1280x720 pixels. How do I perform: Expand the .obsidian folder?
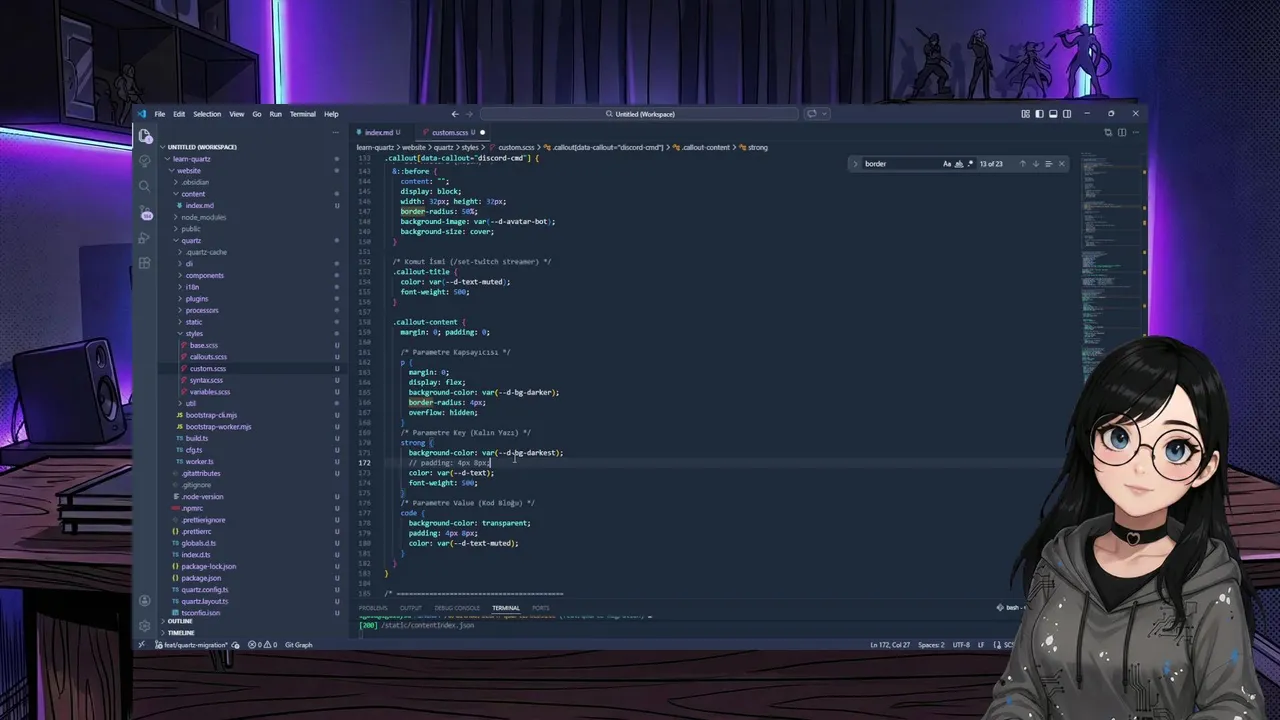pyautogui.click(x=195, y=182)
